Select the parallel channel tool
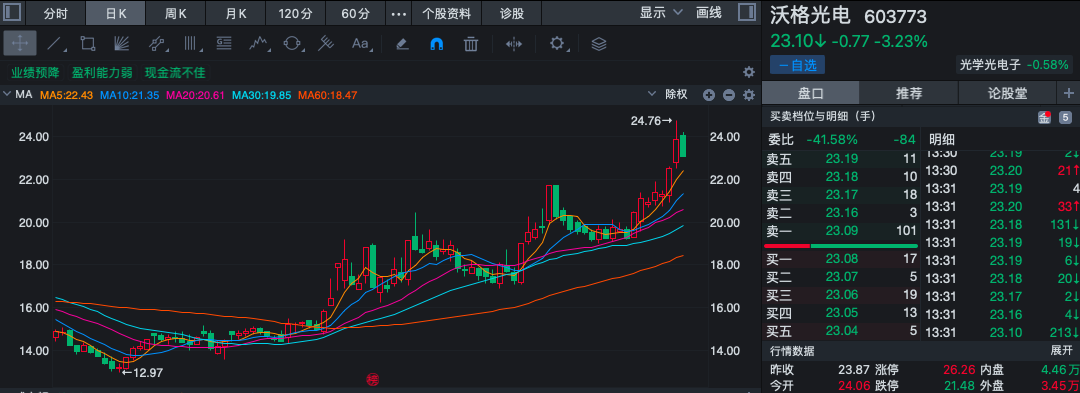The width and height of the screenshot is (1080, 393). pyautogui.click(x=158, y=44)
